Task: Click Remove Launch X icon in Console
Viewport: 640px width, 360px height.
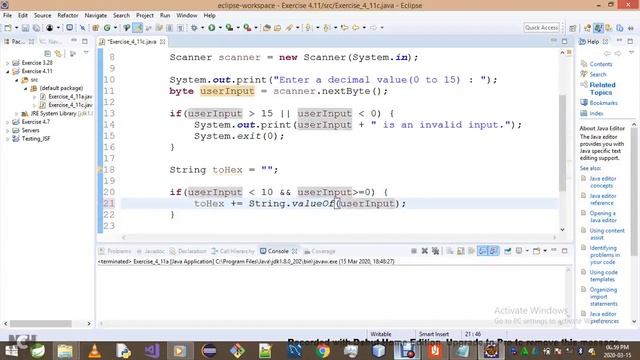Action: coord(424,251)
